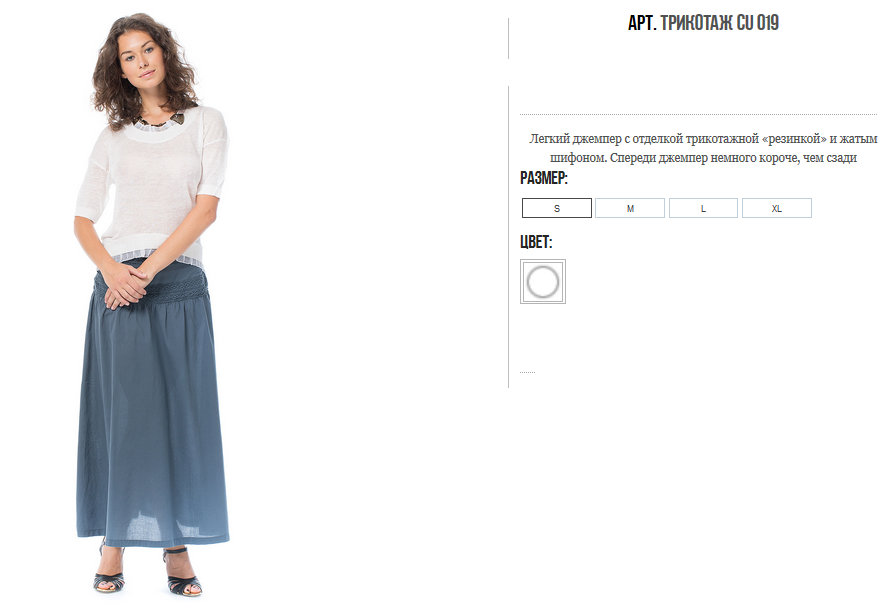Image resolution: width=890 pixels, height=607 pixels.
Task: Click the model's black sandals
Action: tap(148, 573)
